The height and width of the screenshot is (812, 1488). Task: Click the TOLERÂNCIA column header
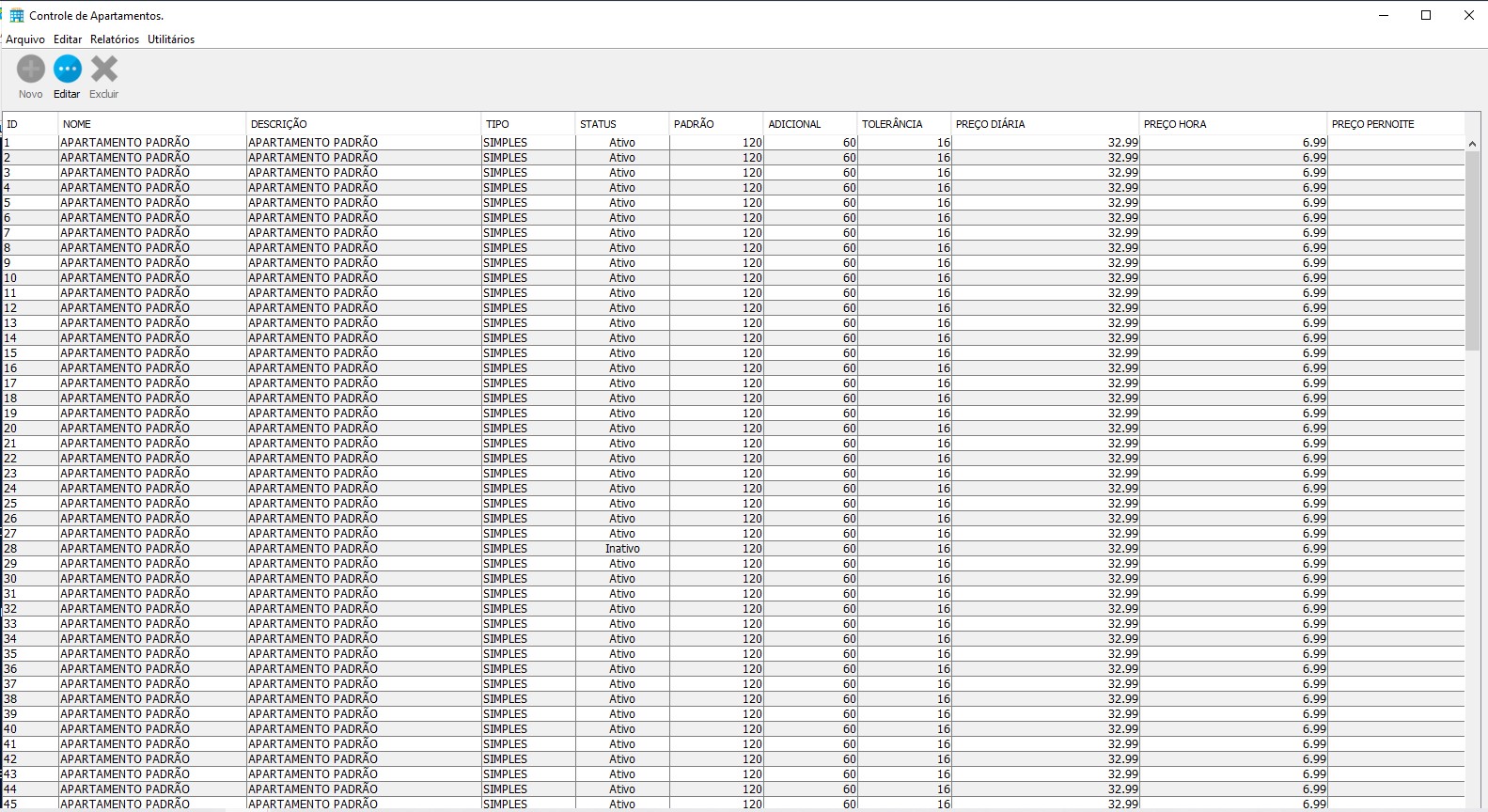903,124
